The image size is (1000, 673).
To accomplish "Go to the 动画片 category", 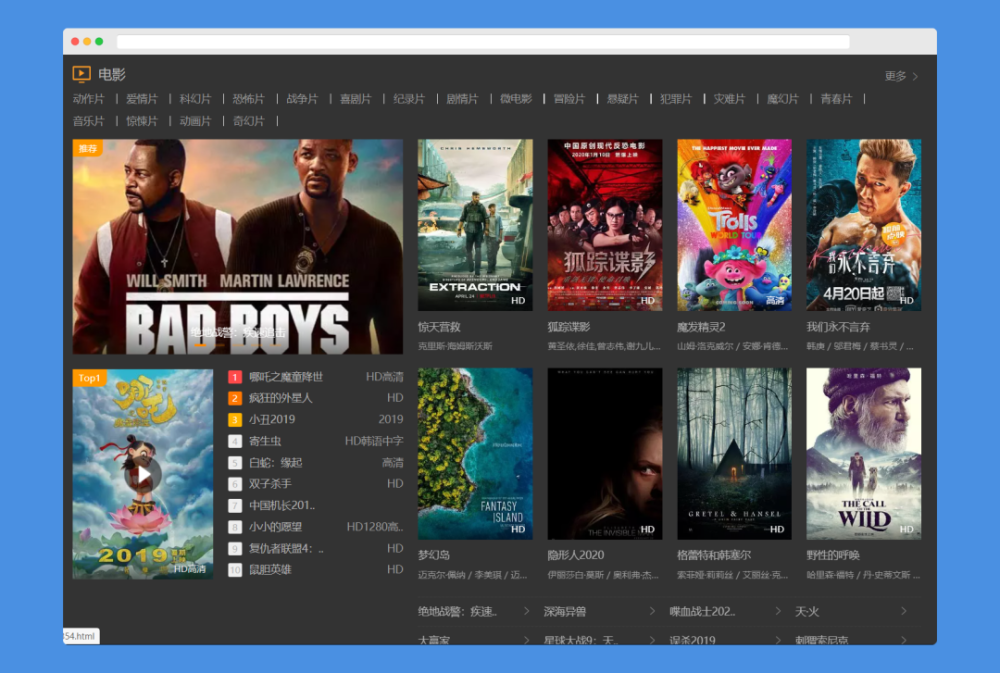I will click(x=195, y=121).
